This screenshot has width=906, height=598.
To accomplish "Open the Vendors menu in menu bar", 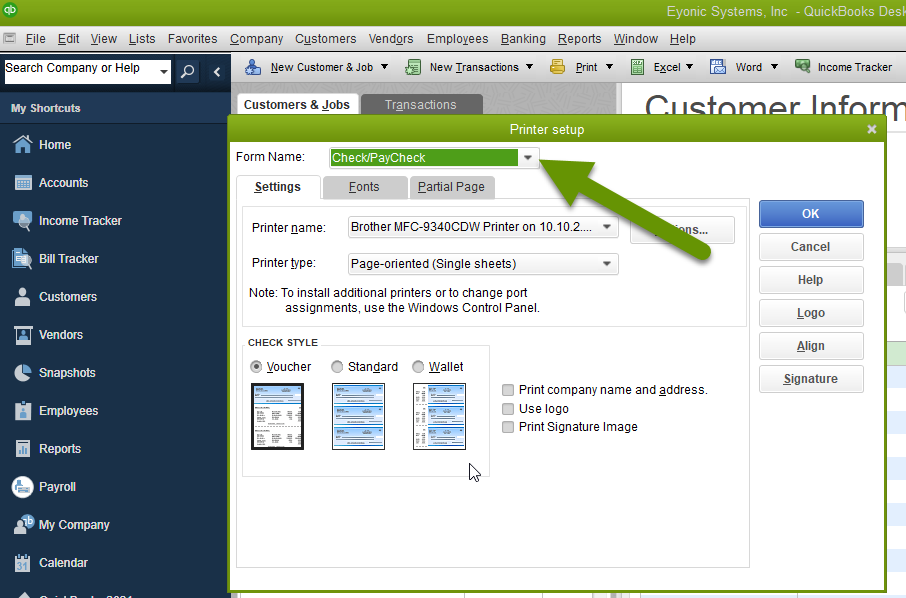I will (391, 39).
